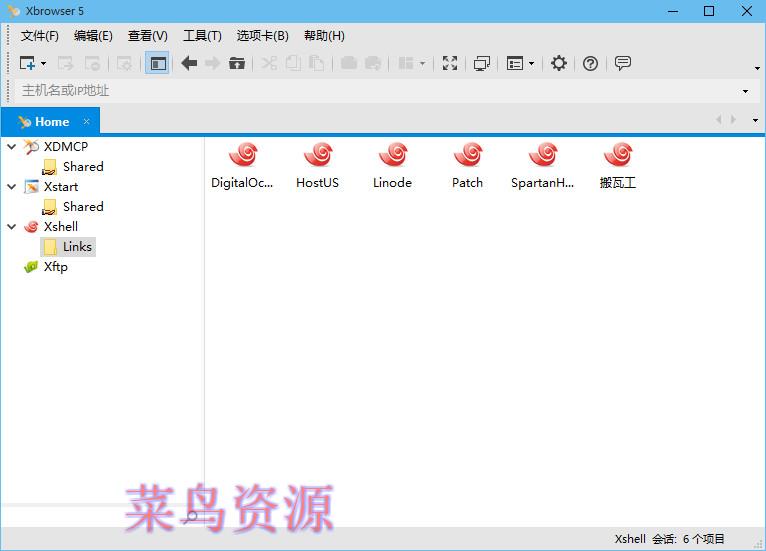Go up one folder level icon
Image resolution: width=766 pixels, height=551 pixels.
237,64
